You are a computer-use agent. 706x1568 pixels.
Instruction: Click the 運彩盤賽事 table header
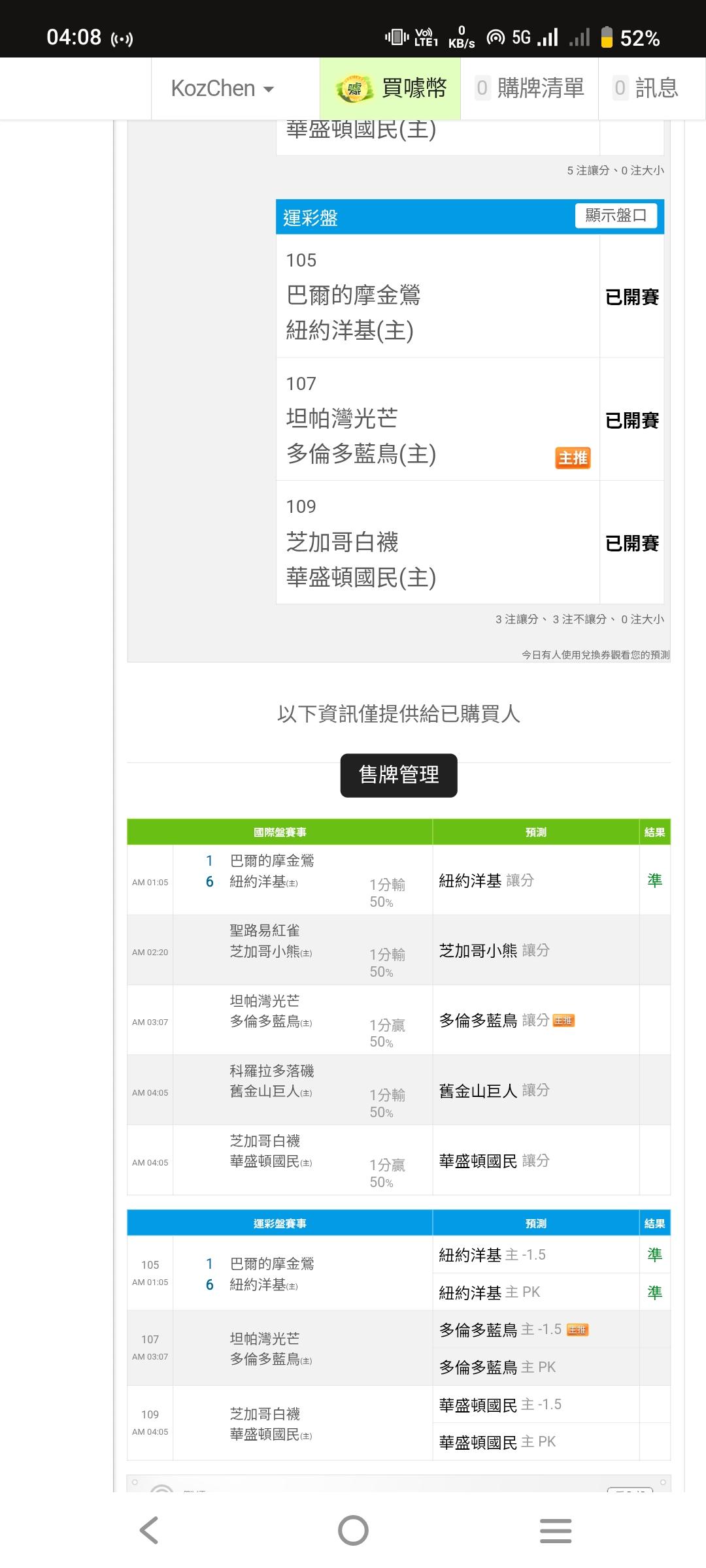[x=280, y=1223]
